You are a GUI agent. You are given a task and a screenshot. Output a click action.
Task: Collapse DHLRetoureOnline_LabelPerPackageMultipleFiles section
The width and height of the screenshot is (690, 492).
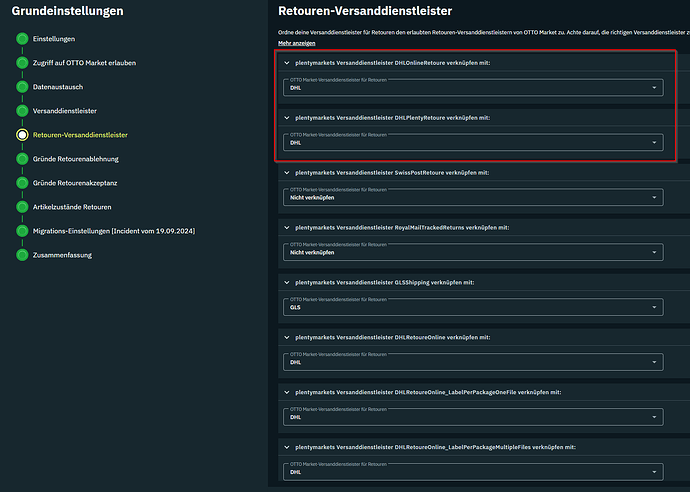tap(287, 447)
